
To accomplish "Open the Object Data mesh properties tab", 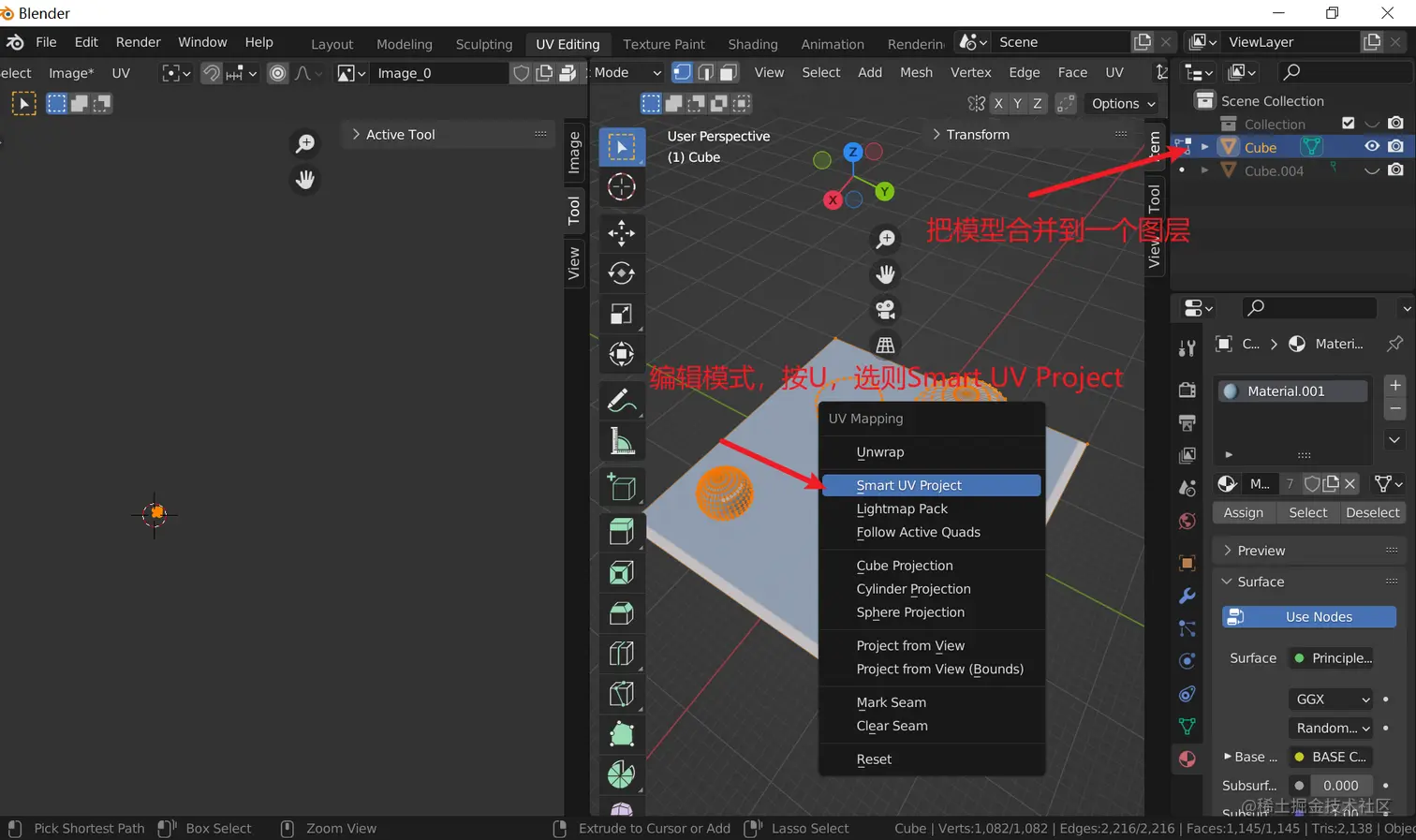I will (1187, 726).
